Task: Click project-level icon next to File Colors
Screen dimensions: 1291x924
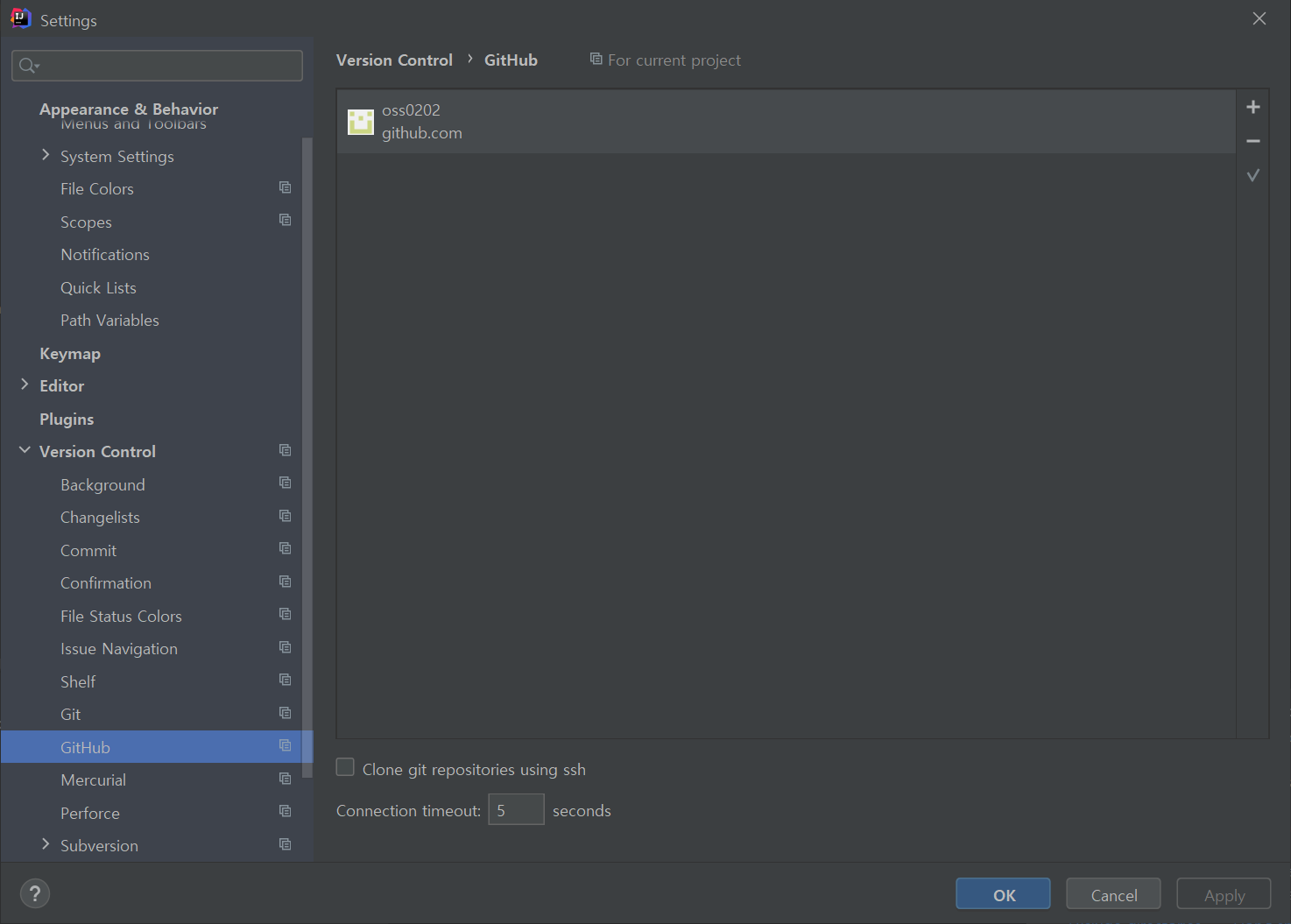Action: click(285, 187)
